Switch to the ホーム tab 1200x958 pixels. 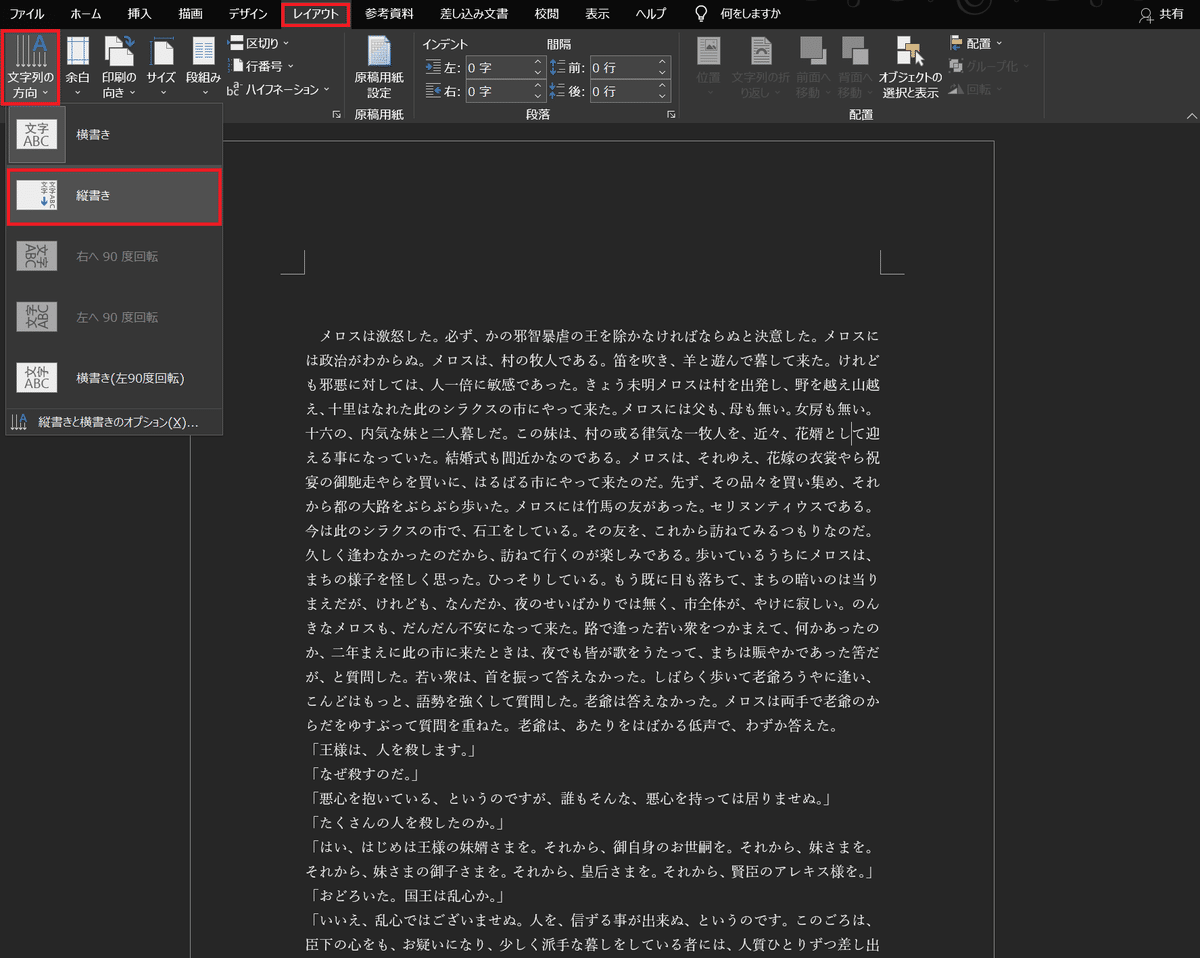(x=85, y=14)
